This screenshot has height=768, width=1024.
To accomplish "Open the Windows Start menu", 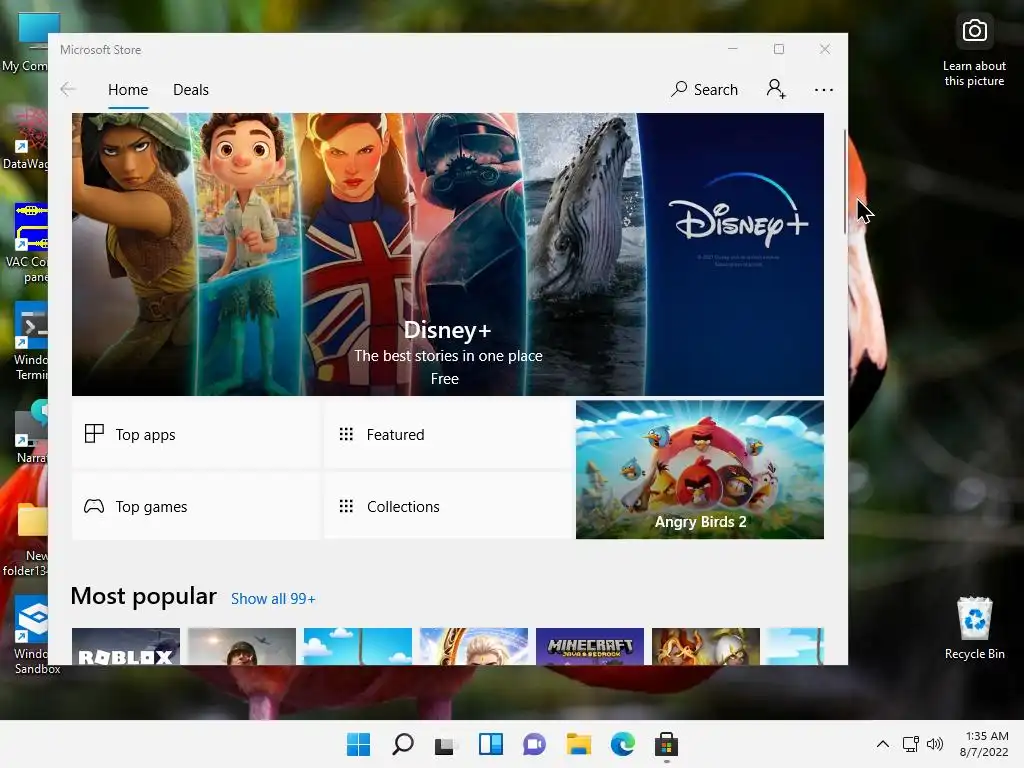I will (358, 744).
